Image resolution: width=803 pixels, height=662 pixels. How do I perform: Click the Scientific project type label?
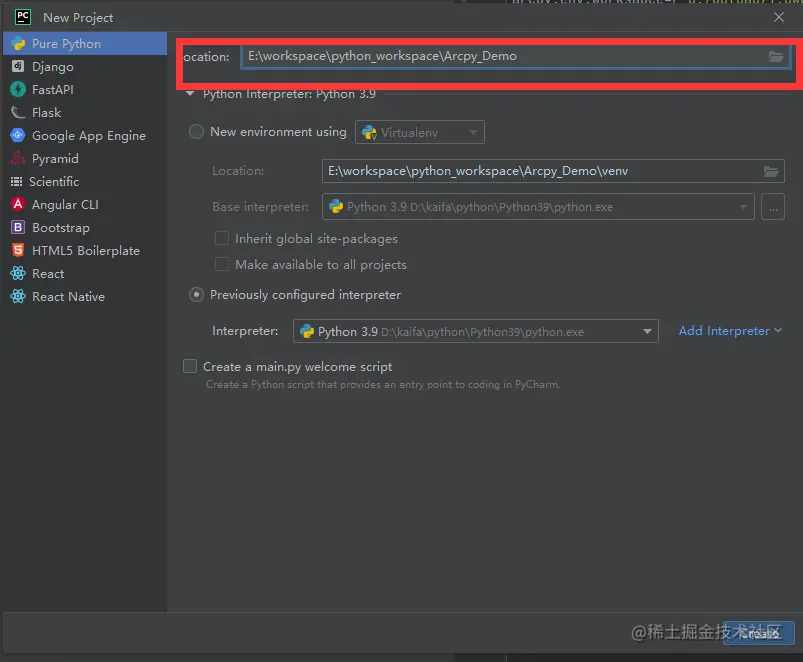[54, 181]
